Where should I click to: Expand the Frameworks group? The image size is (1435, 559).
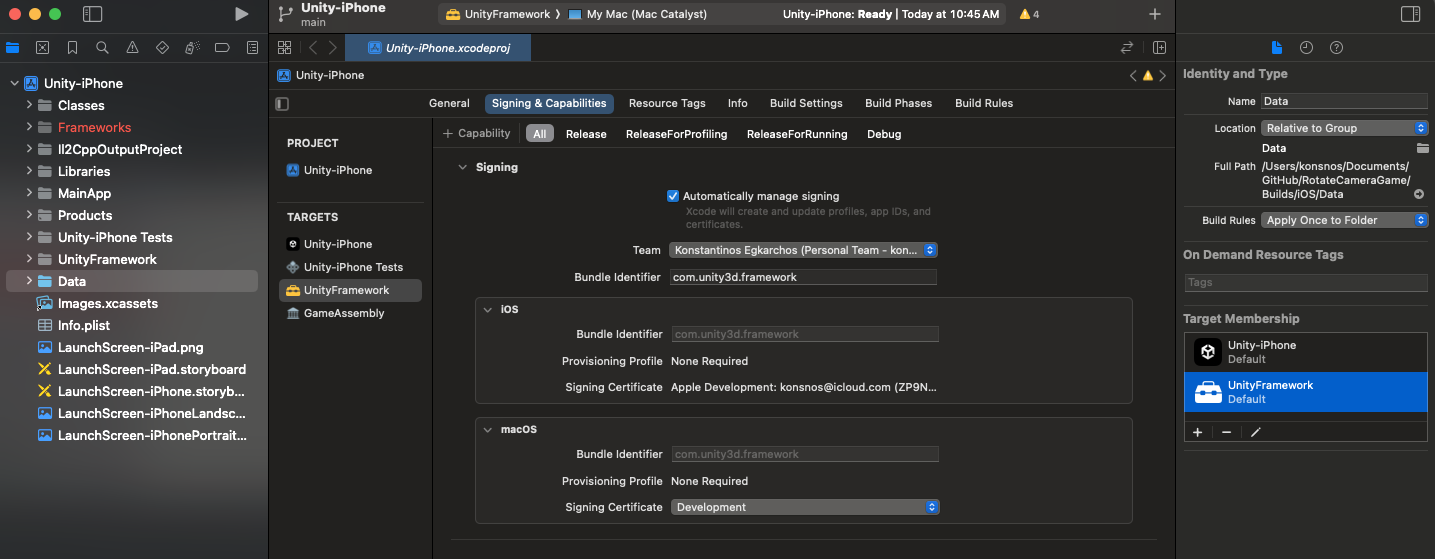click(x=29, y=127)
